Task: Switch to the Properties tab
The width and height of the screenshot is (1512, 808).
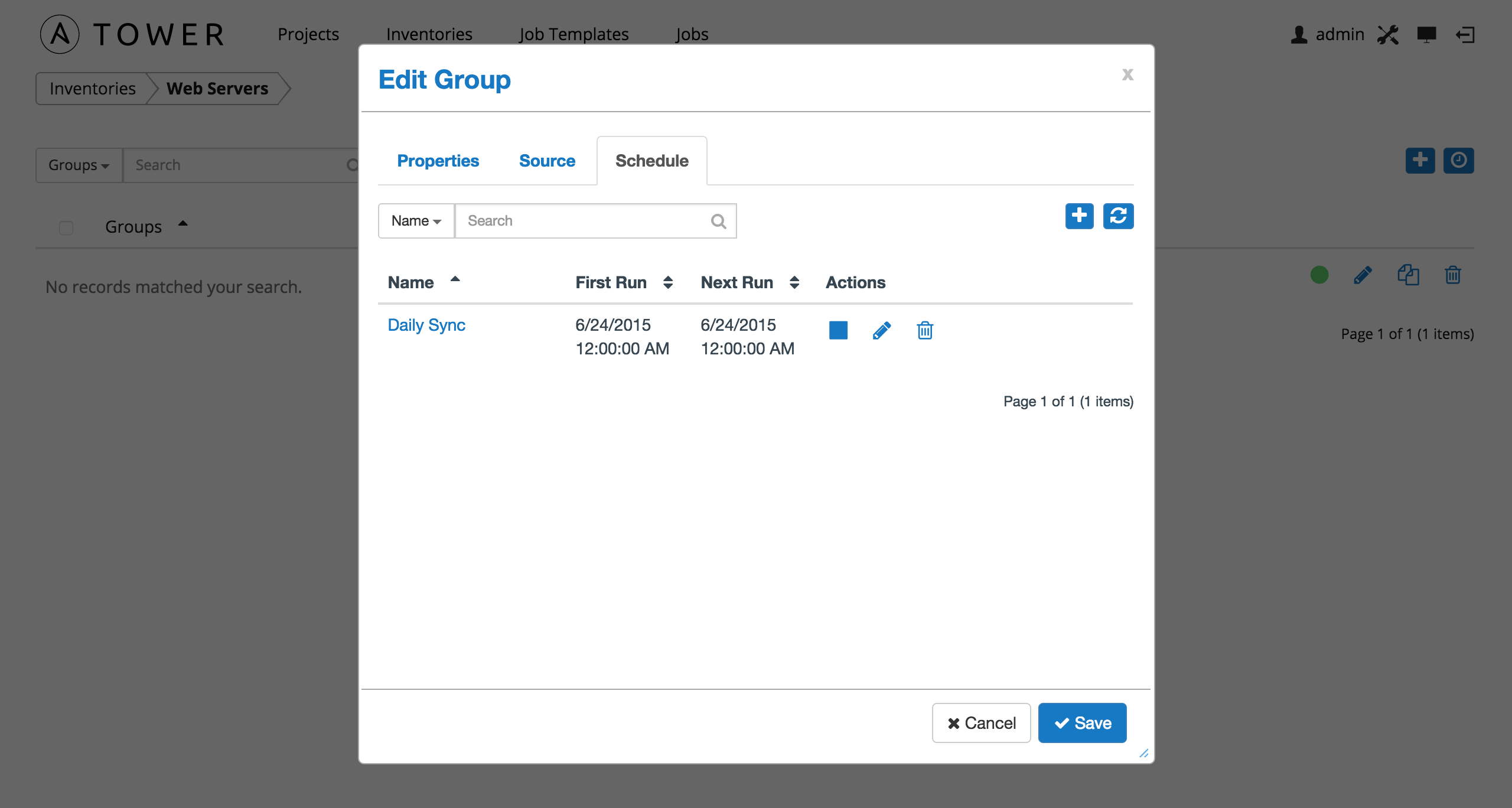Action: 438,161
